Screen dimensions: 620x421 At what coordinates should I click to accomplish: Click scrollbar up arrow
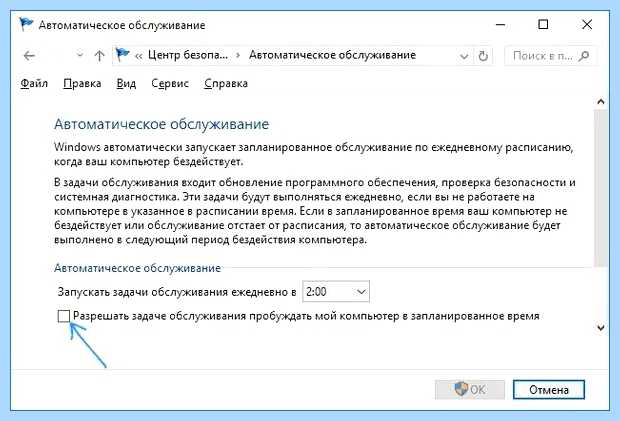click(x=601, y=102)
